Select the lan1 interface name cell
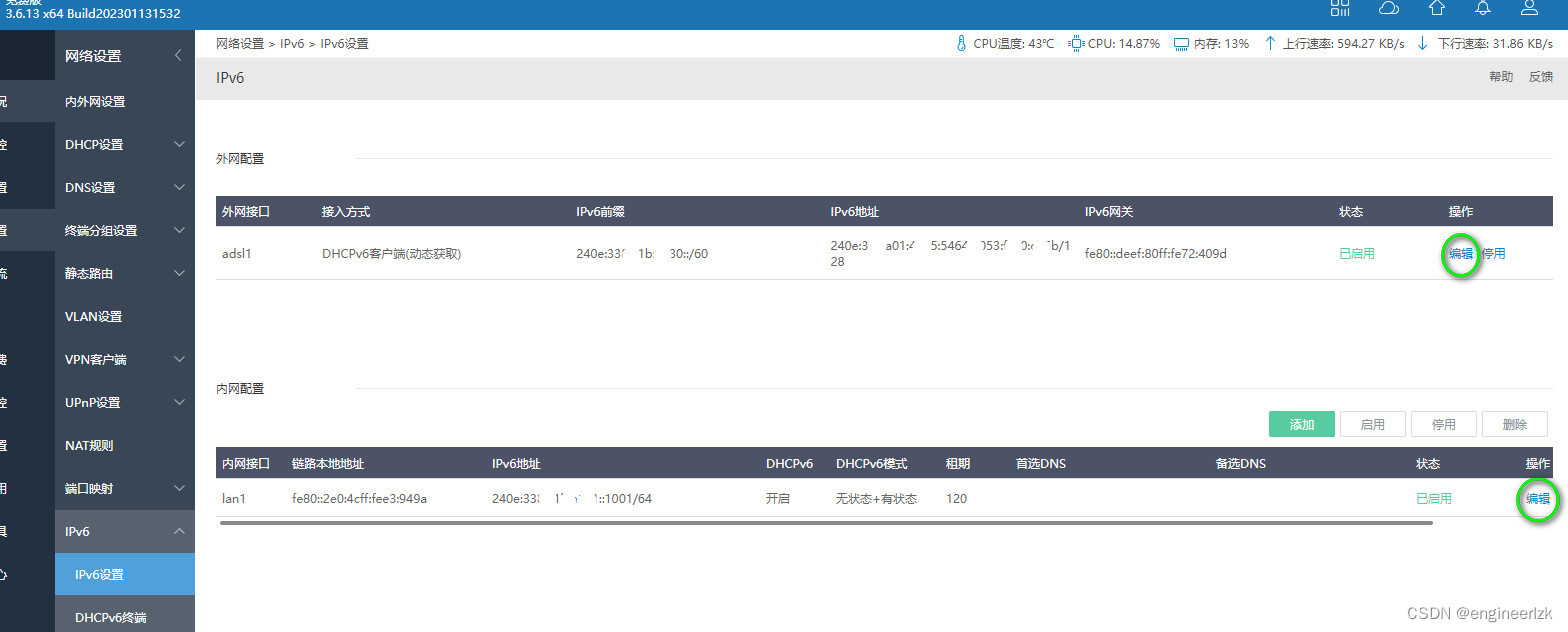 coord(234,498)
